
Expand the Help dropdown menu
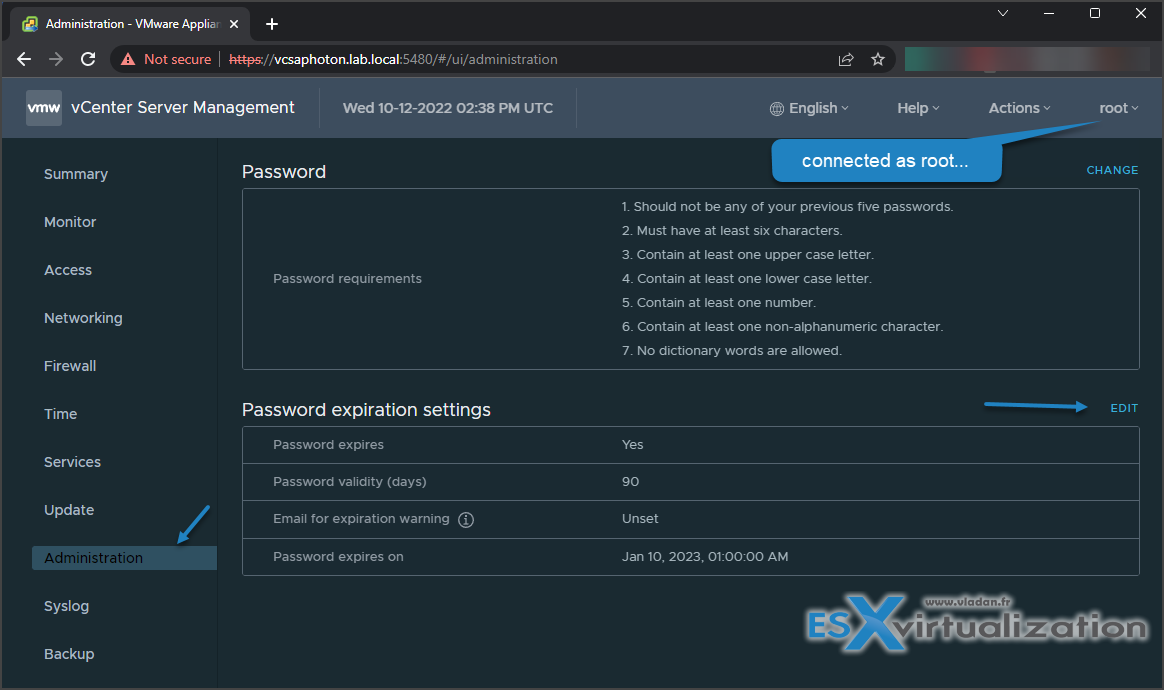[918, 108]
